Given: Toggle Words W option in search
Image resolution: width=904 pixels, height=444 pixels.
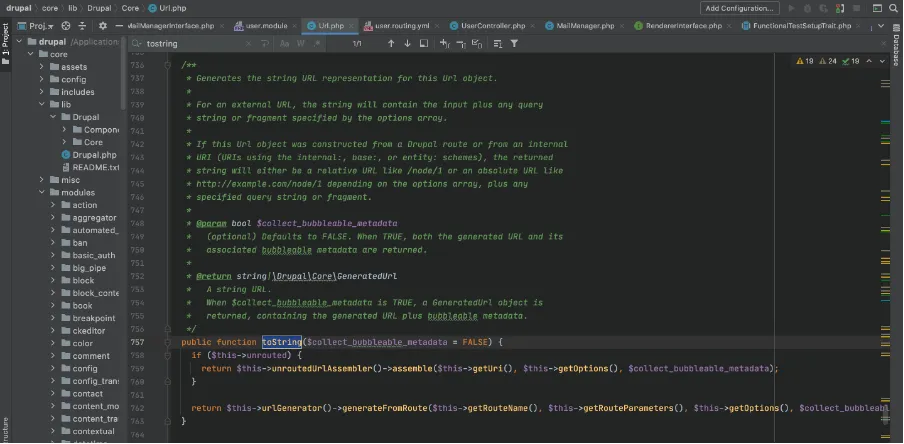Looking at the screenshot, I should 300,43.
